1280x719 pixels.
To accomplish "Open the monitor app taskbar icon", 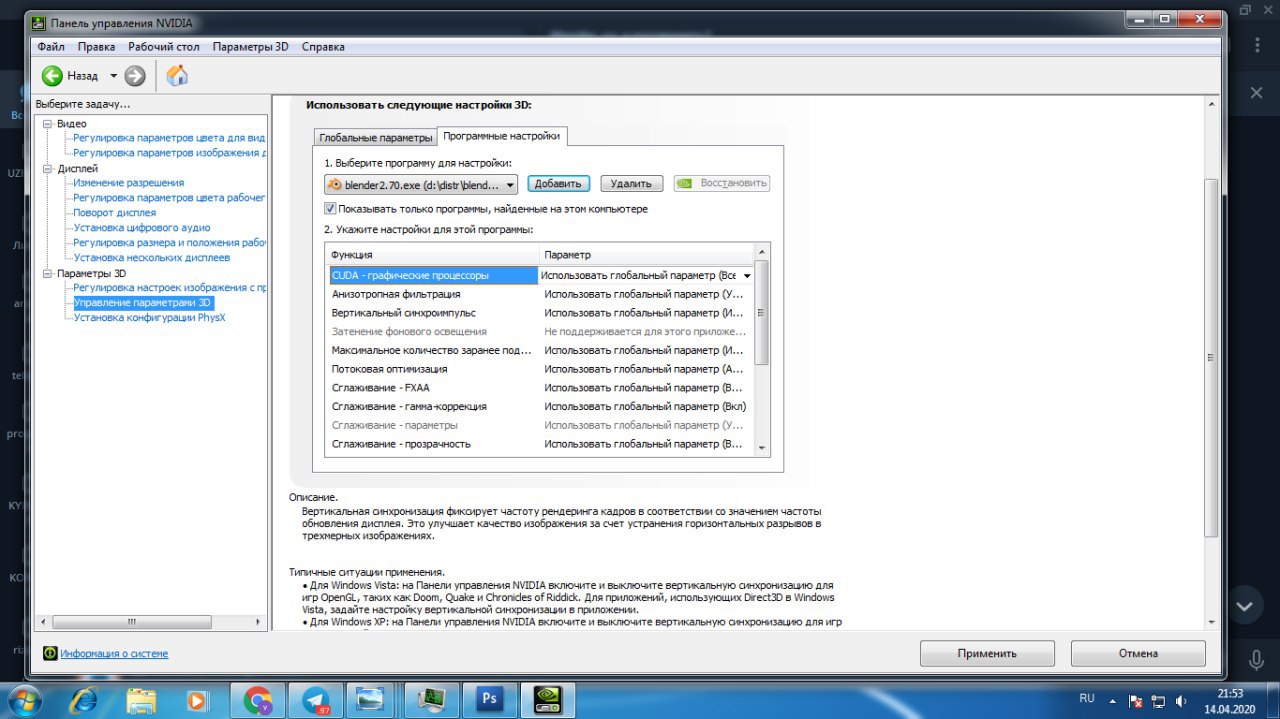I will point(432,699).
